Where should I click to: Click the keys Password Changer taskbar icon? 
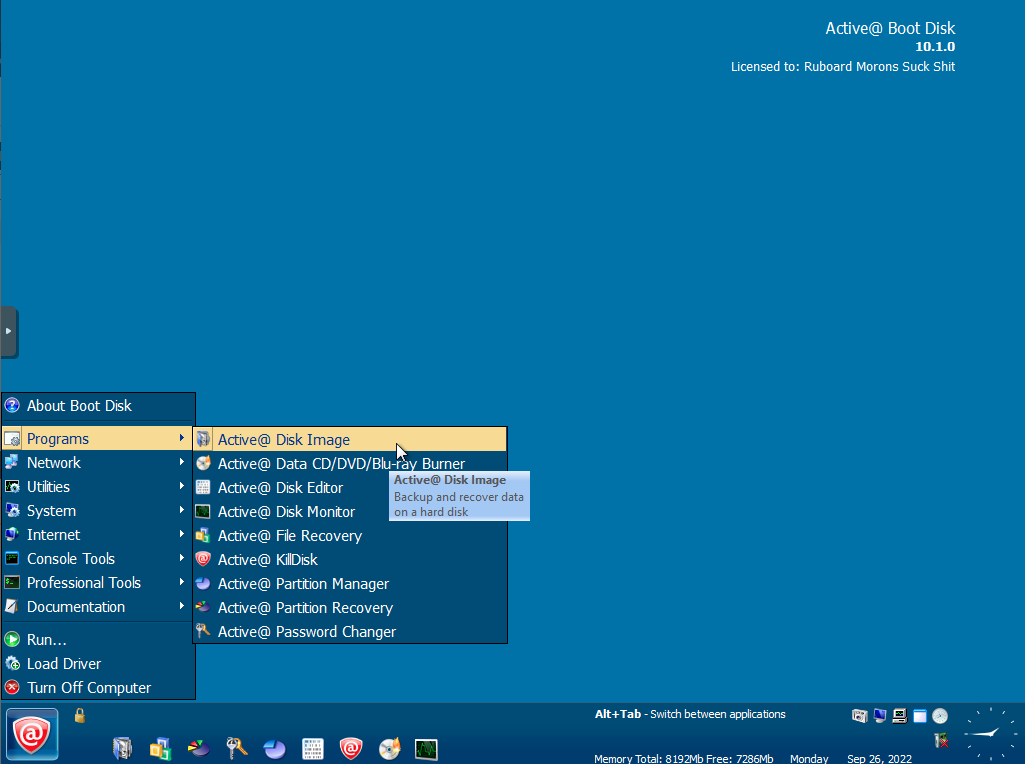(x=236, y=748)
